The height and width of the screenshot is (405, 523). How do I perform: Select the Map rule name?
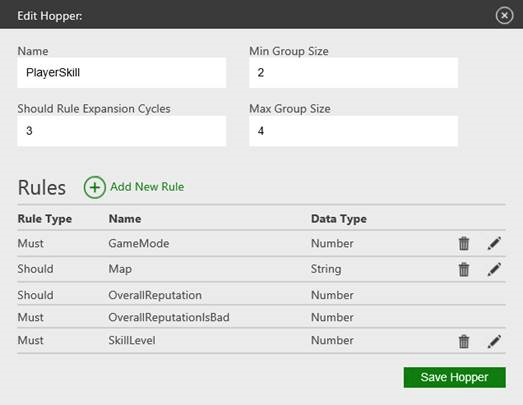tap(120, 269)
